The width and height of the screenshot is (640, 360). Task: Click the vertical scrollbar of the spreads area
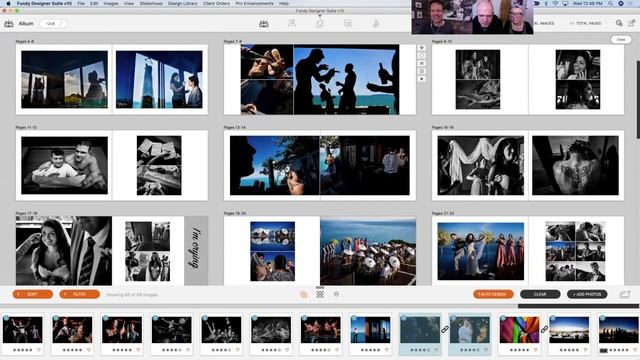638,100
